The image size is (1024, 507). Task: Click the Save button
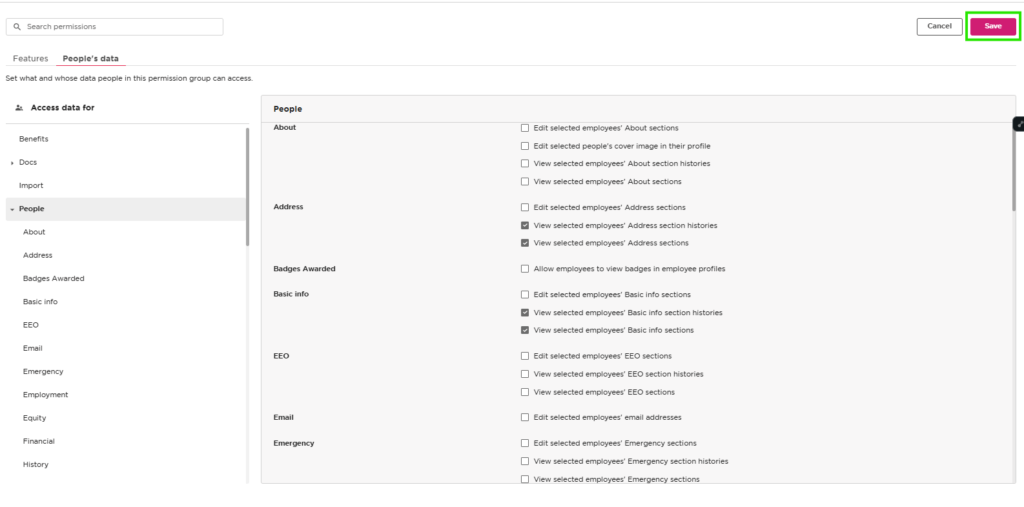tap(993, 26)
